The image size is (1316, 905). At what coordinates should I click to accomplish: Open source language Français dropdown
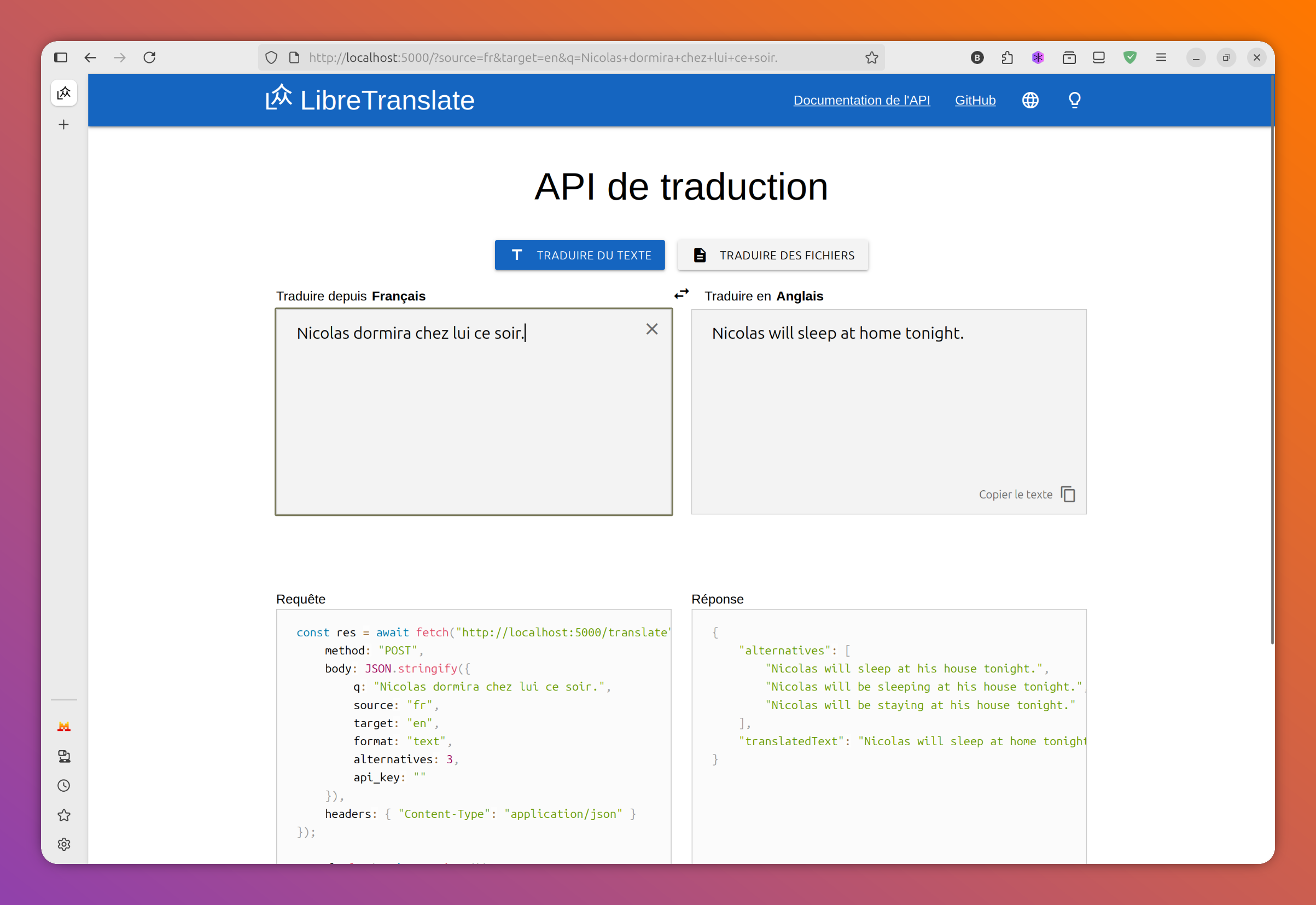[x=398, y=296]
